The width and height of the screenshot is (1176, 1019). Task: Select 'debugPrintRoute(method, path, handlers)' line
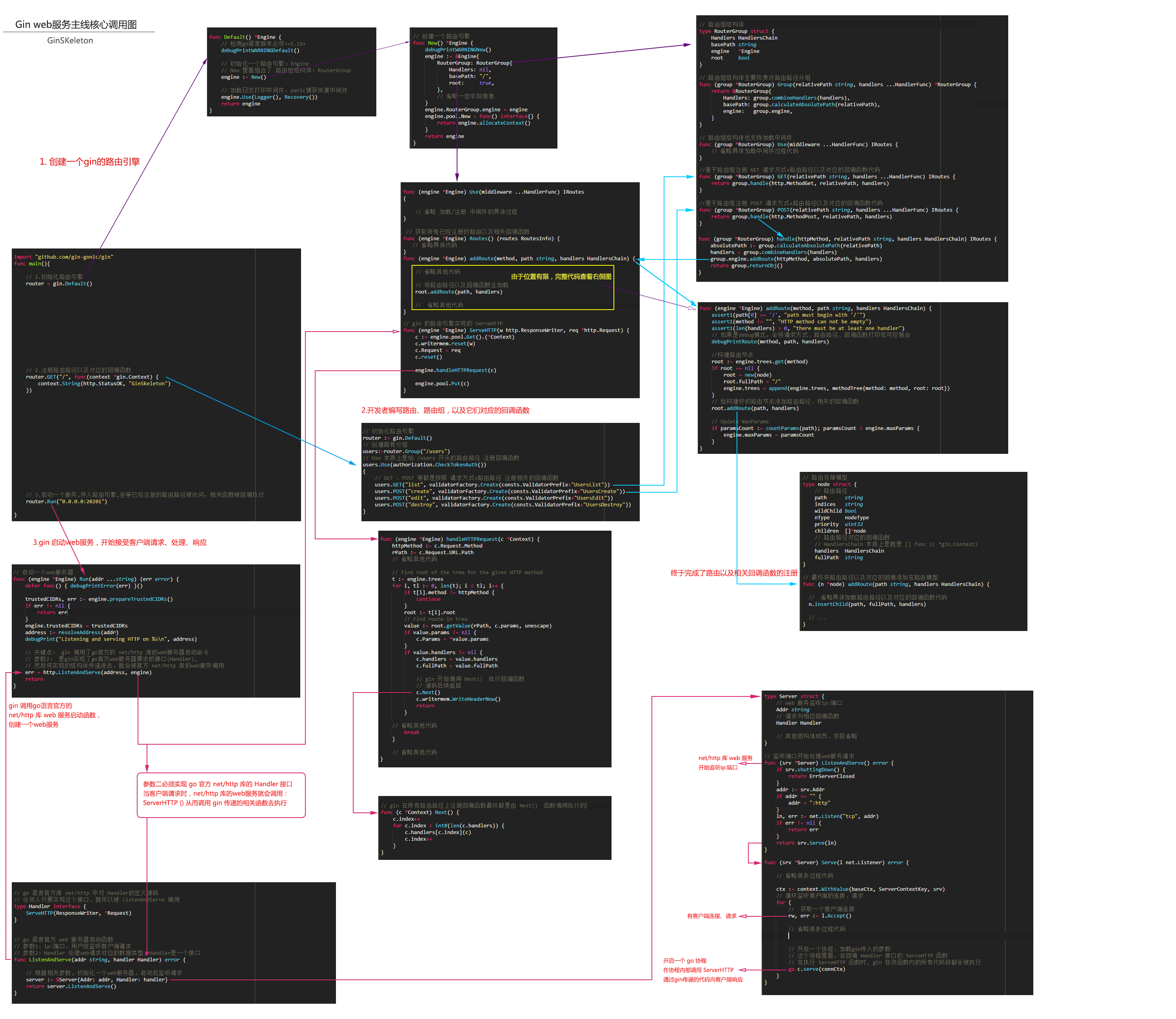(x=770, y=342)
